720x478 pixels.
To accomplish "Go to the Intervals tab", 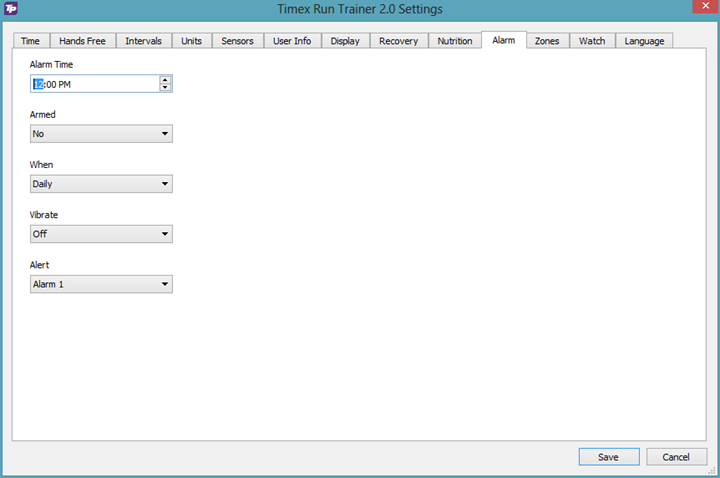I will pyautogui.click(x=143, y=41).
